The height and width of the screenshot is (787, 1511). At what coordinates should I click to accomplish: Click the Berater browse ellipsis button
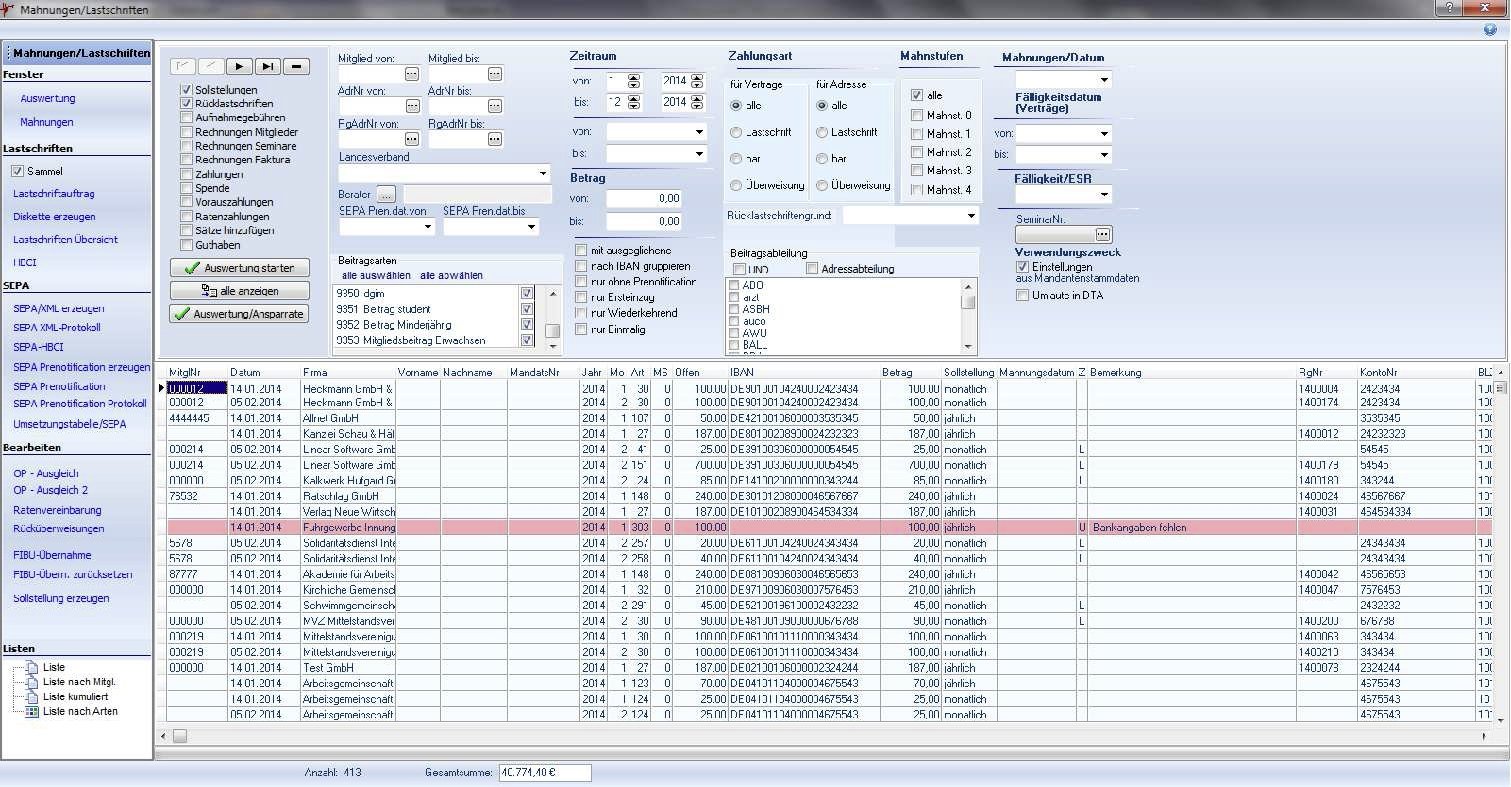(x=386, y=194)
